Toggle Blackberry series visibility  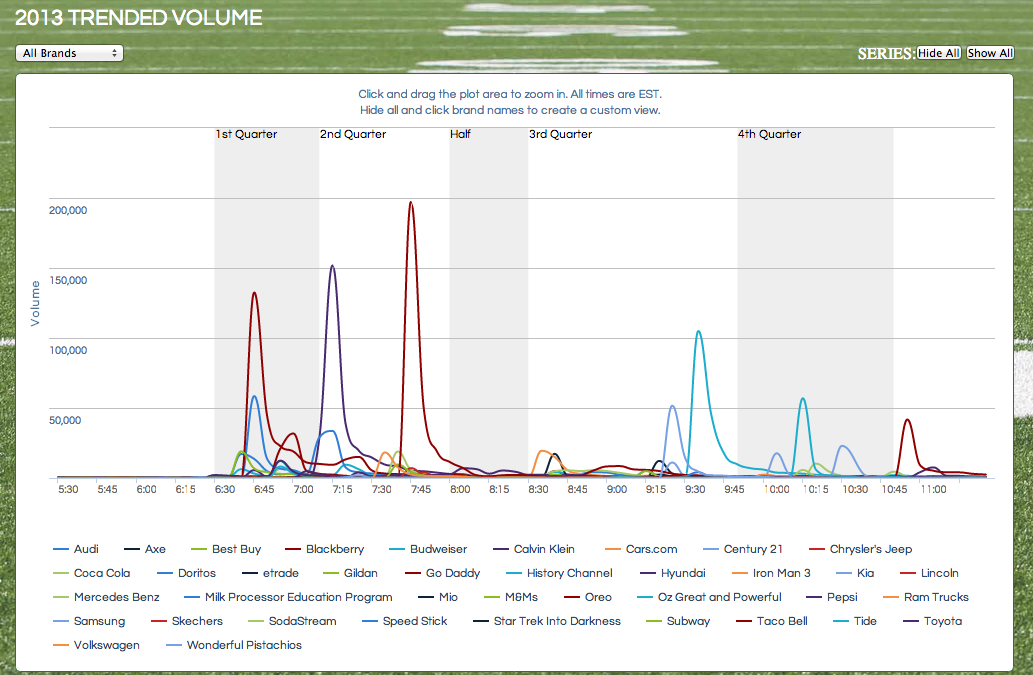click(x=334, y=549)
